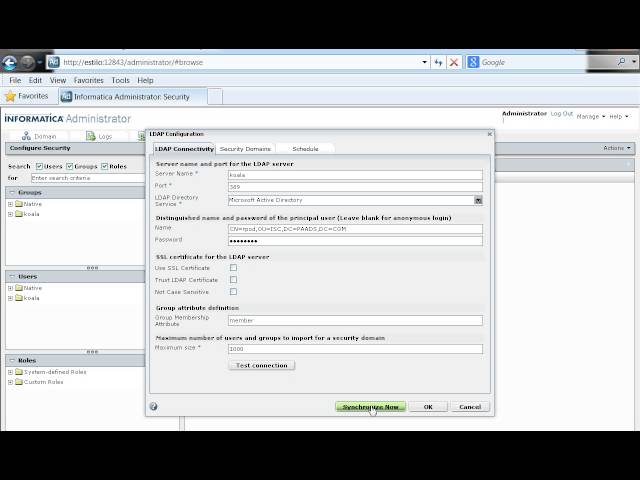Enable Use SSL Certificate checkbox

click(233, 268)
